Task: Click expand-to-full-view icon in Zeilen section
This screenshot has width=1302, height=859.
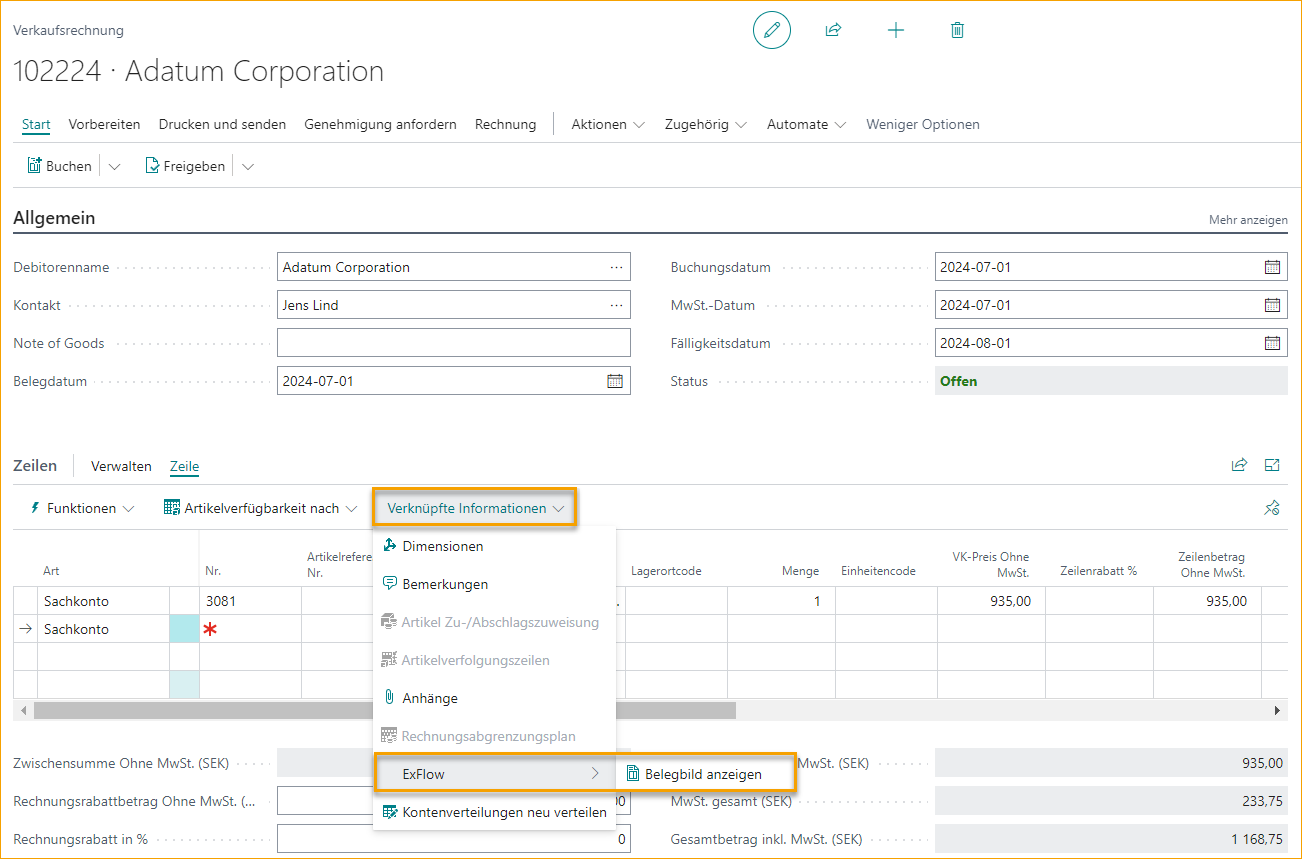Action: [x=1272, y=465]
